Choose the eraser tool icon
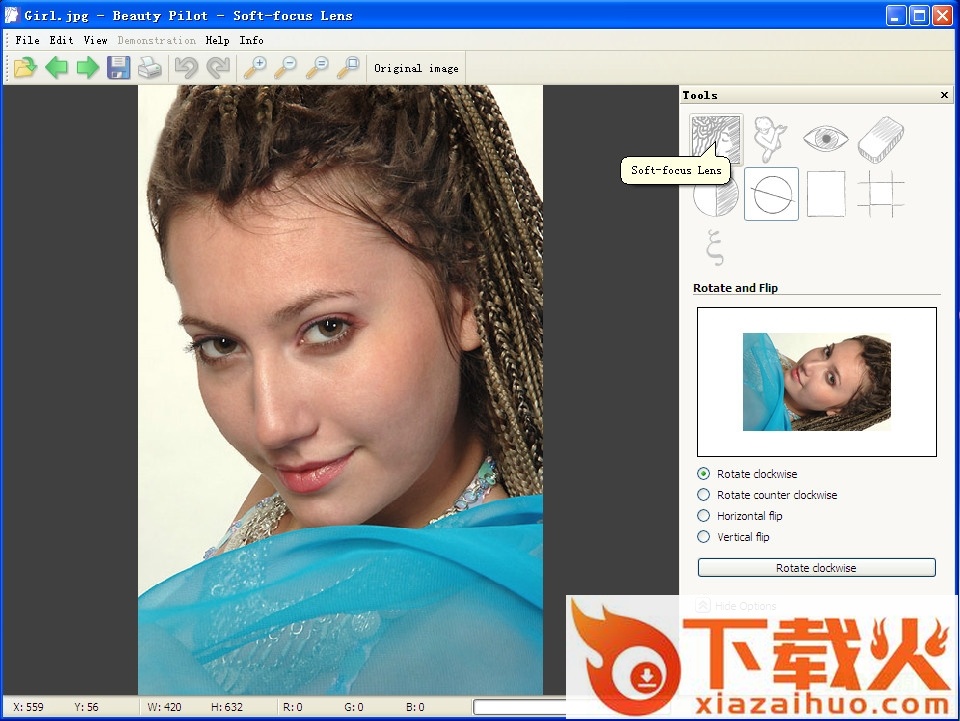This screenshot has width=960, height=721. tap(880, 139)
